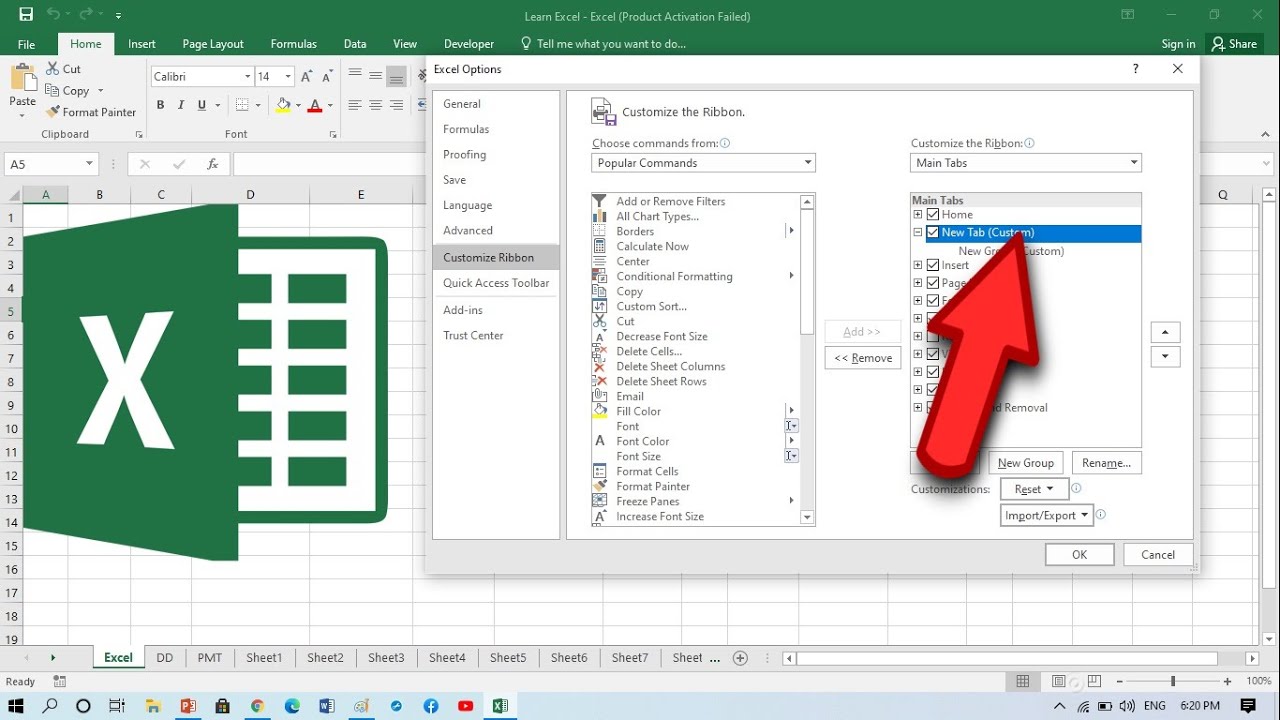The width and height of the screenshot is (1280, 720).
Task: Open the Choose commands from dropdown
Action: click(703, 163)
